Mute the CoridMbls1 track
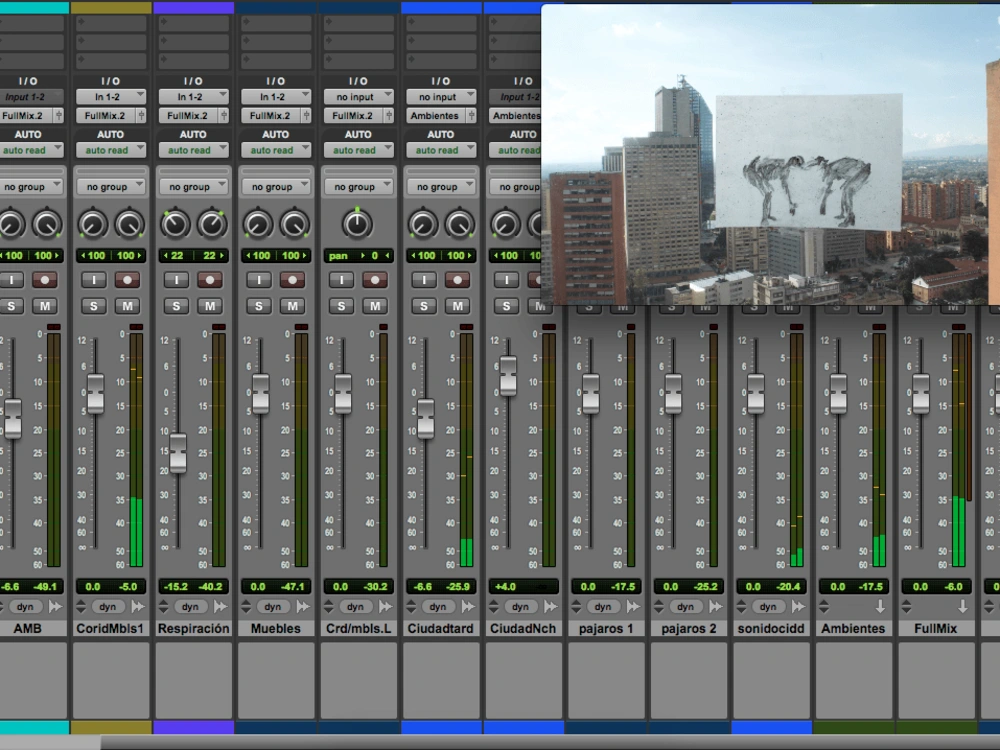This screenshot has width=1000, height=750. 128,306
